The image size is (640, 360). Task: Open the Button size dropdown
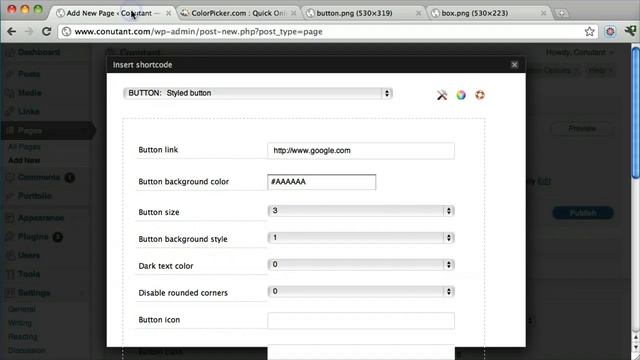click(361, 211)
